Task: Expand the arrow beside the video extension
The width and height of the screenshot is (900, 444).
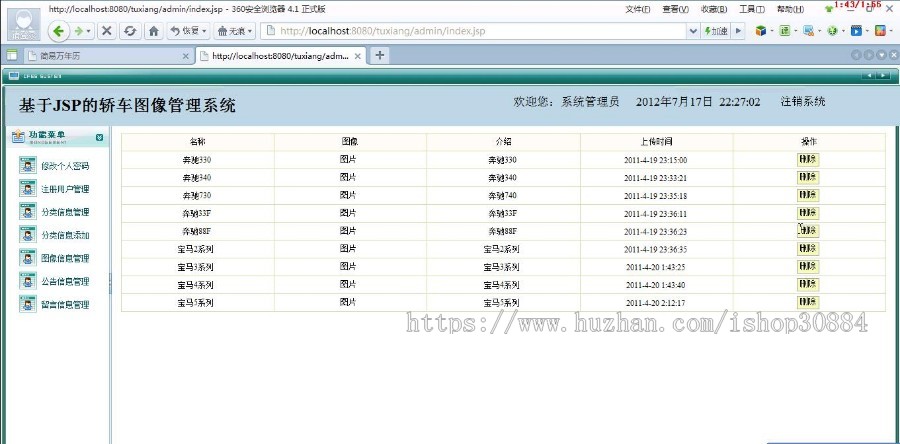Action: (867, 31)
